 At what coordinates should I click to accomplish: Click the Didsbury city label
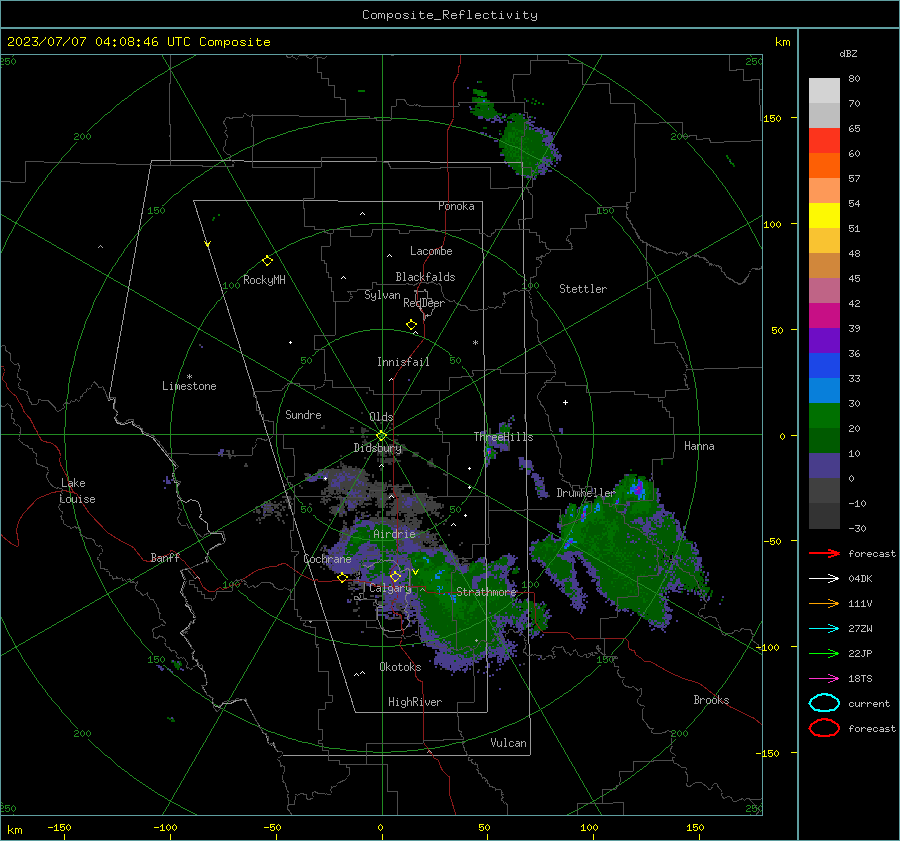tap(377, 448)
